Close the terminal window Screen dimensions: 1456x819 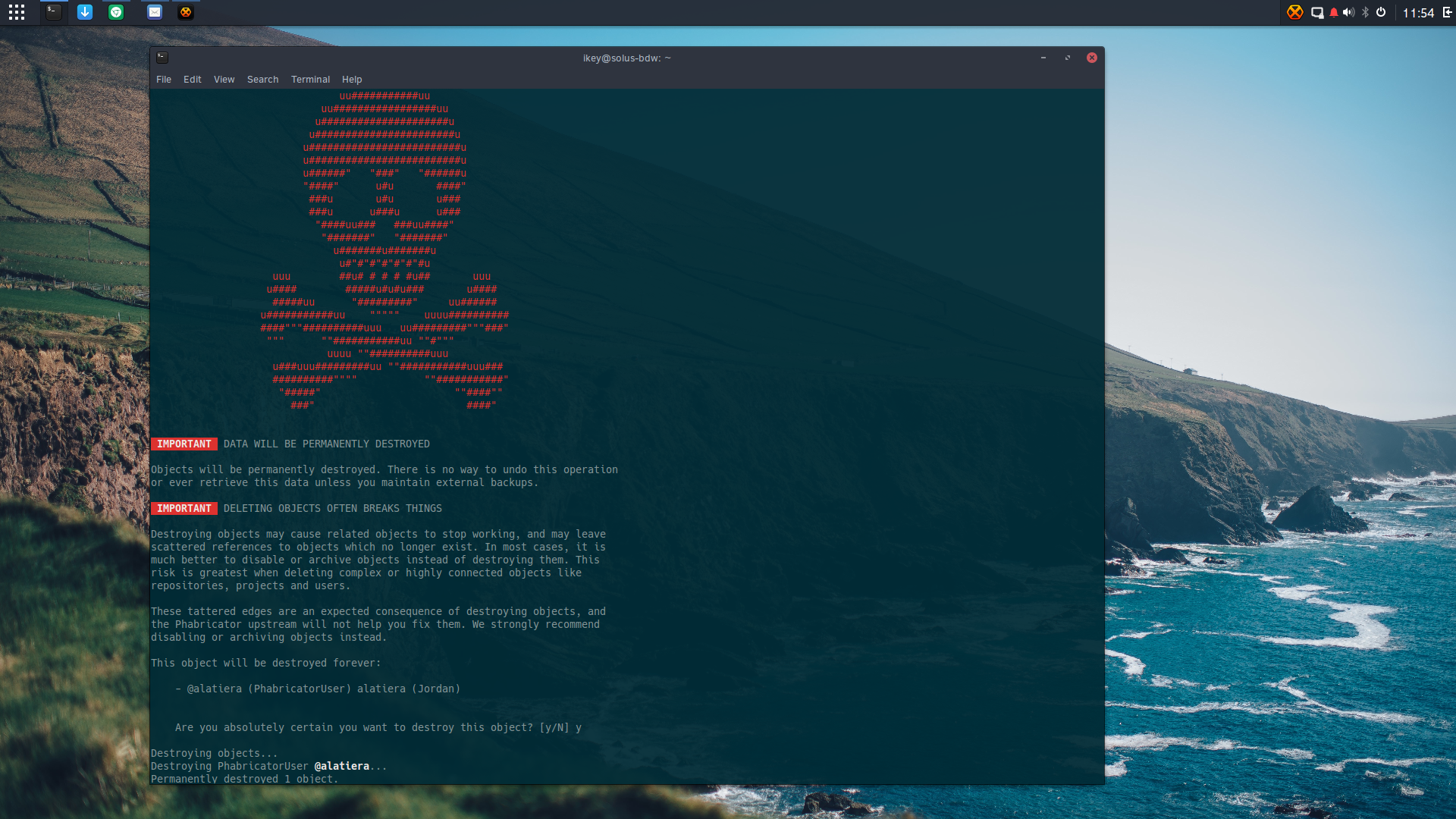[x=1092, y=58]
